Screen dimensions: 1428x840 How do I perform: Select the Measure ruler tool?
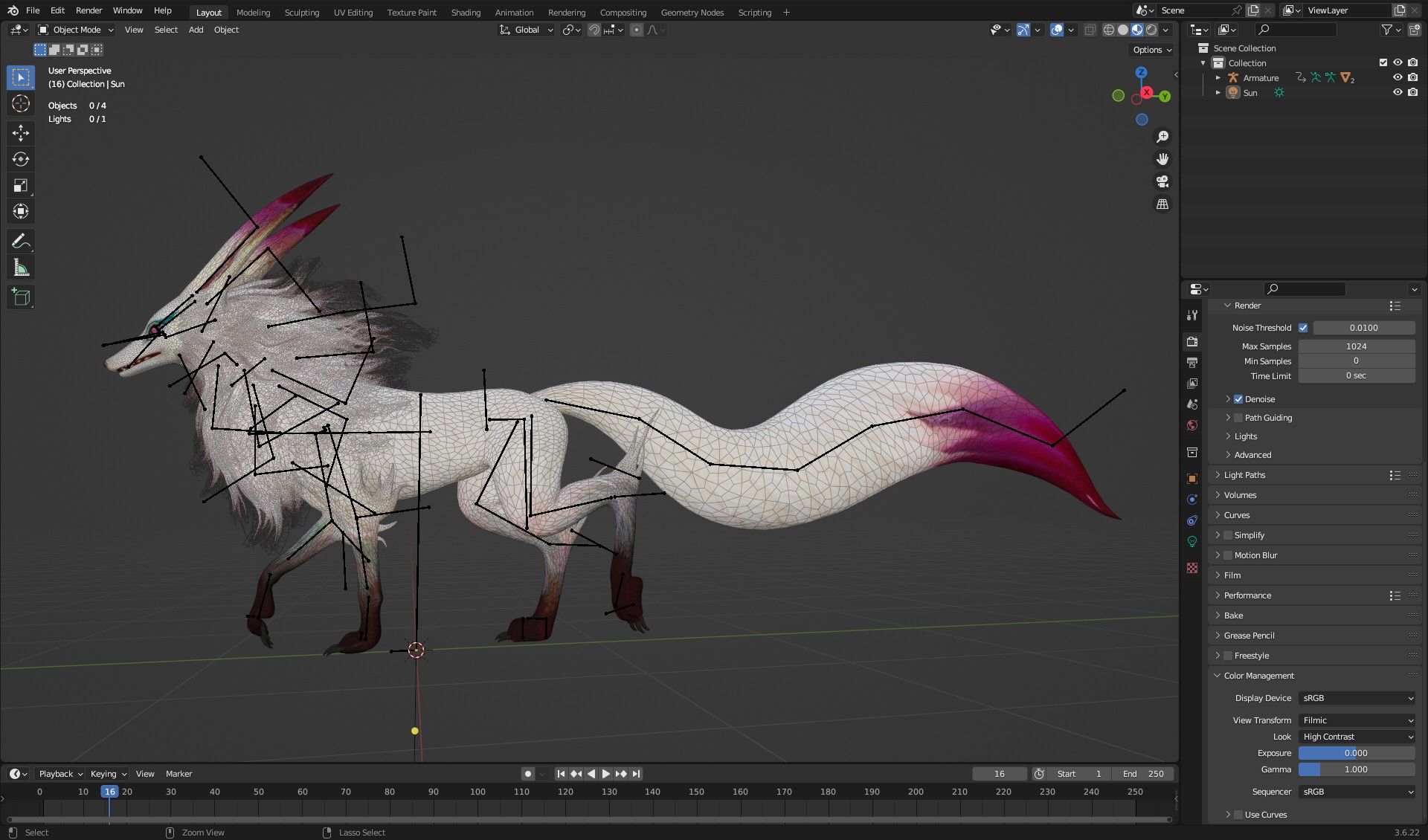21,268
